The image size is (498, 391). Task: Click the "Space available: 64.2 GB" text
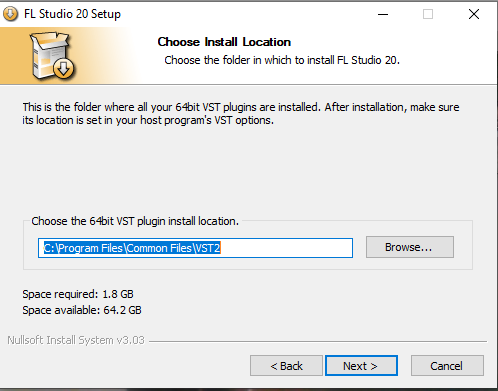coord(82,310)
